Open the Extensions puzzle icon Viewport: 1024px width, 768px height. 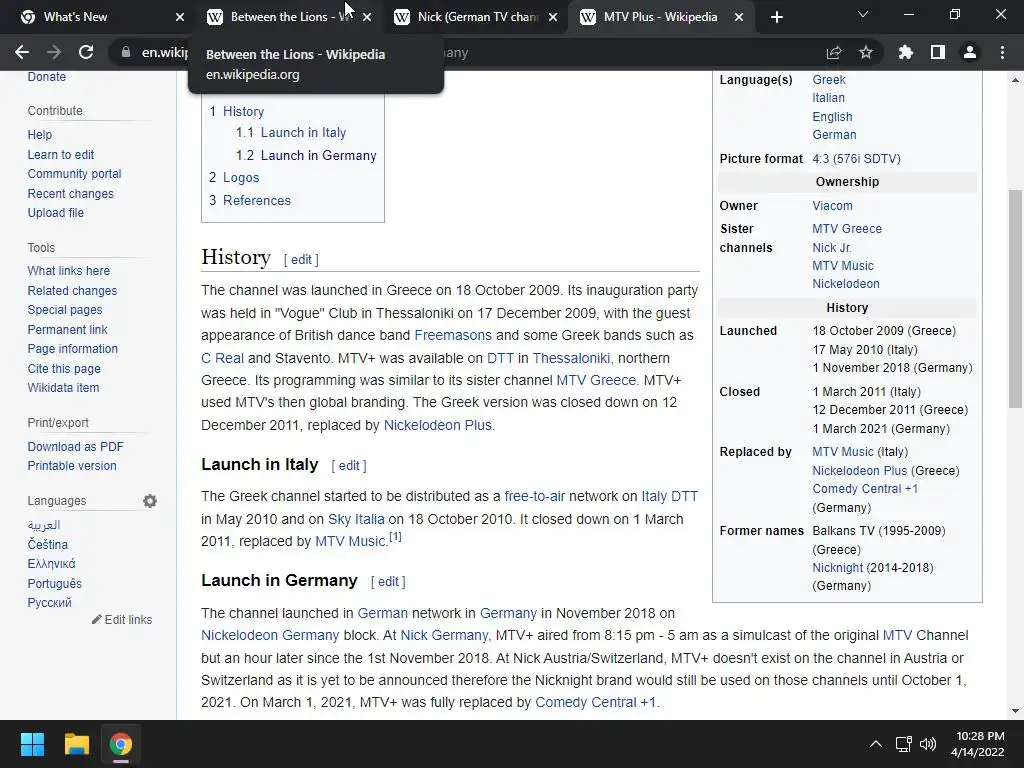tap(906, 52)
